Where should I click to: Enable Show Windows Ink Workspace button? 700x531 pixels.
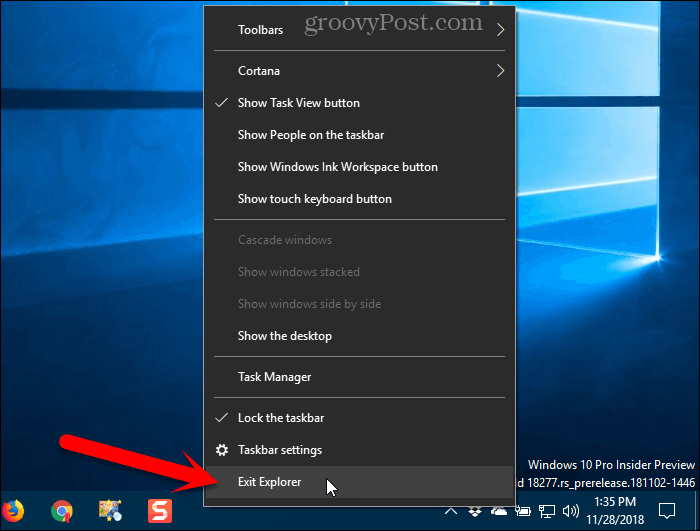(x=359, y=167)
